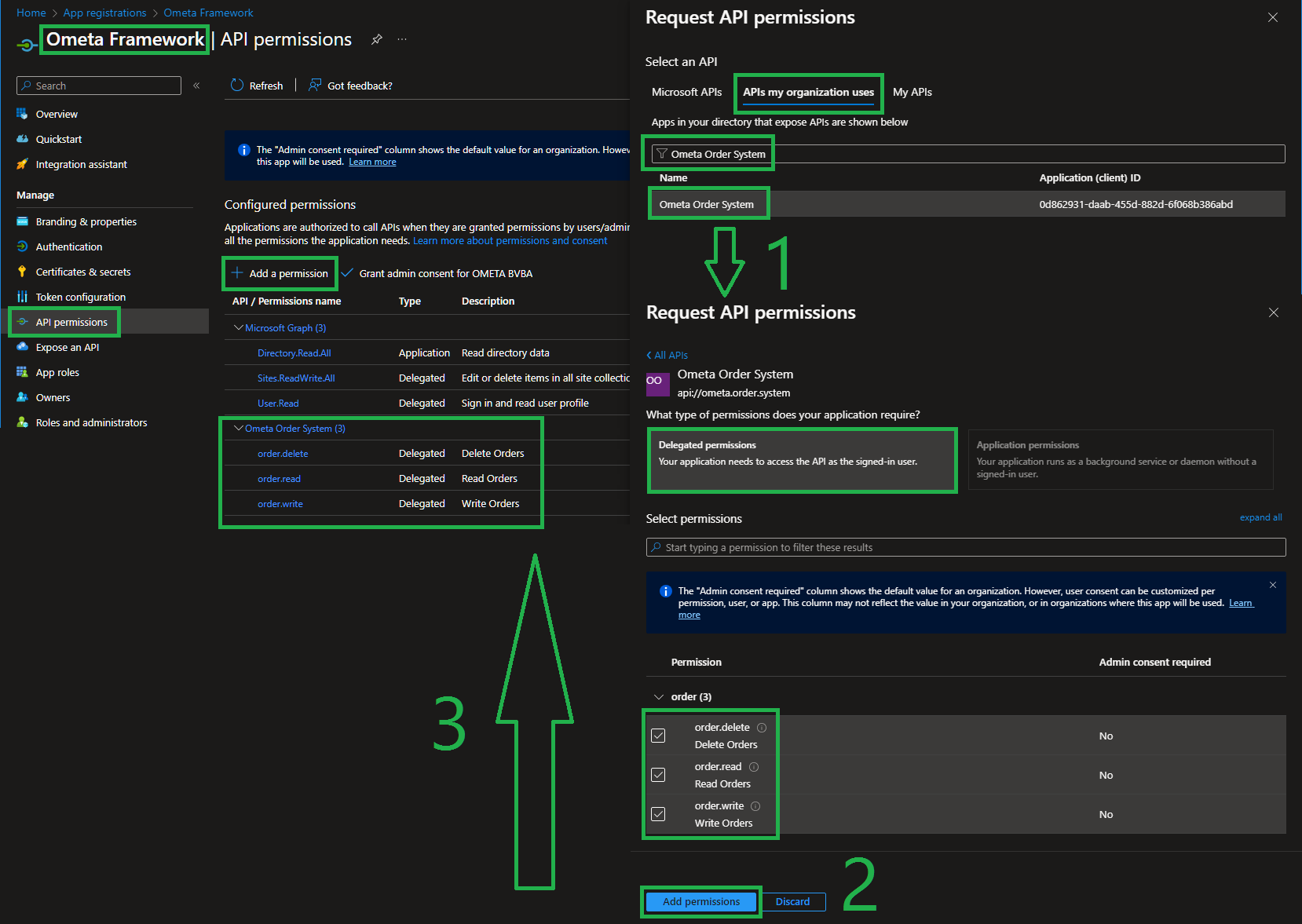Select Ometa Order System row in API list

point(967,204)
